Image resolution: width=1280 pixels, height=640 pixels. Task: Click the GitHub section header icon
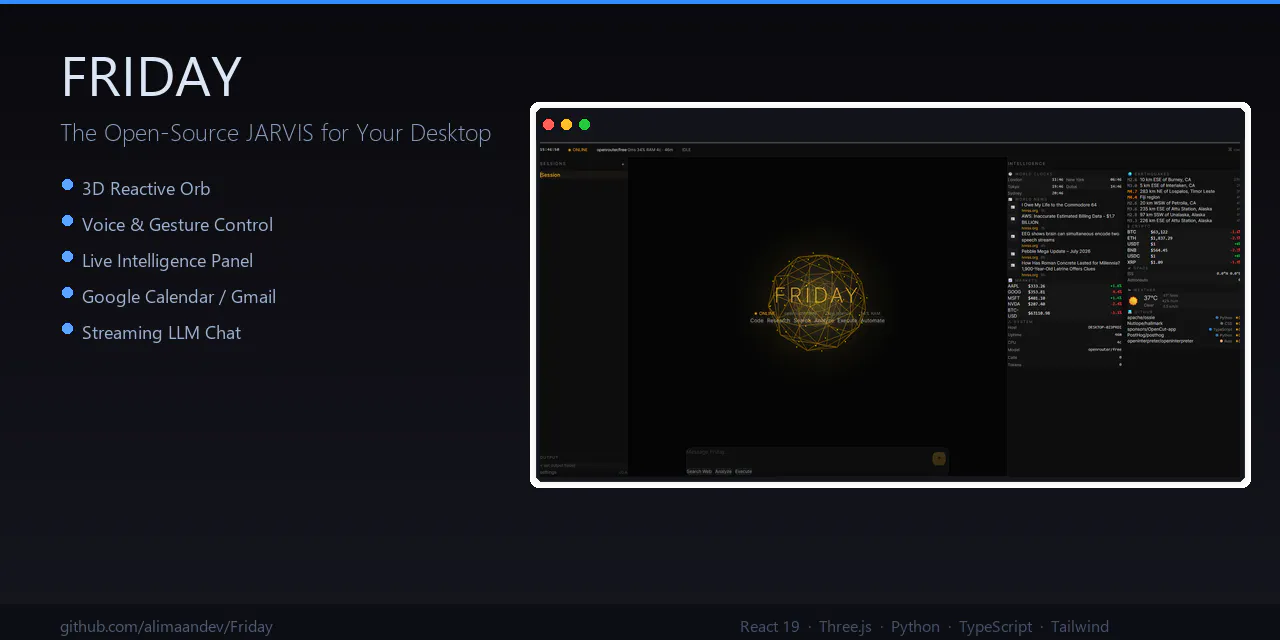pyautogui.click(x=1130, y=312)
